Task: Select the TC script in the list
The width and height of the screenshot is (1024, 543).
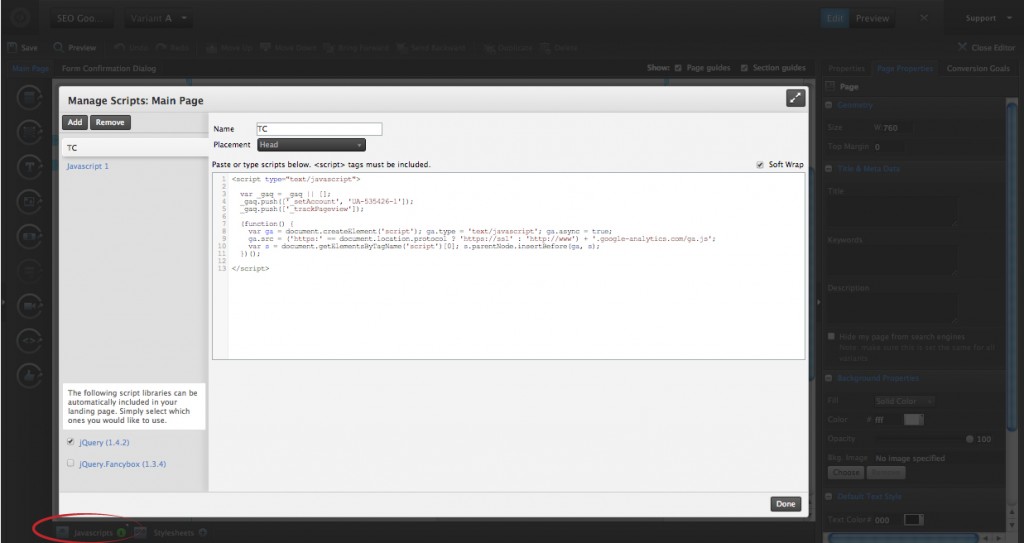Action: coord(134,147)
